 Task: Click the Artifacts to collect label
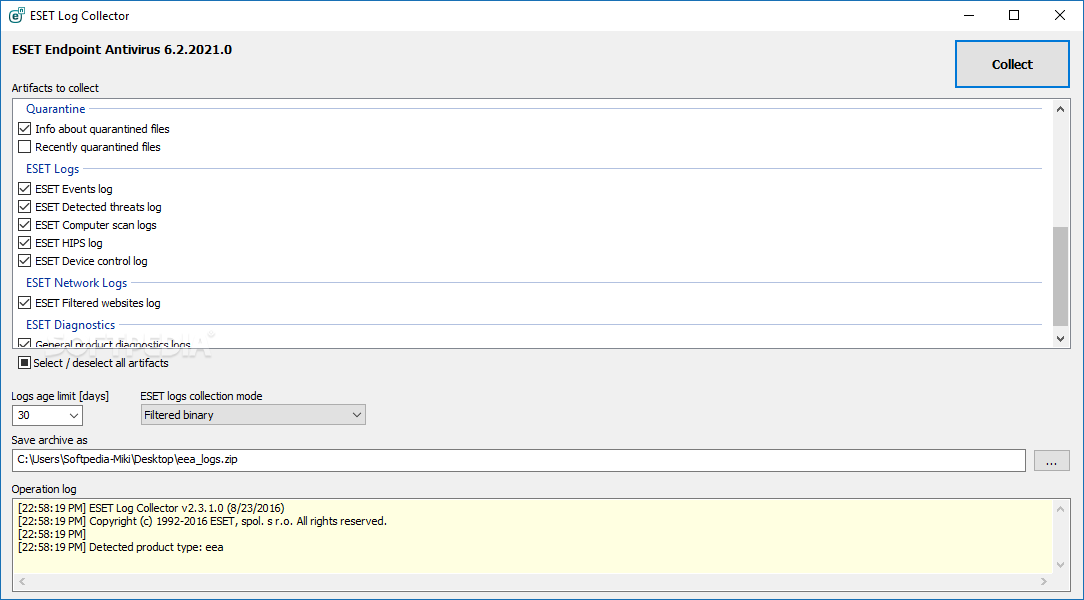click(55, 88)
